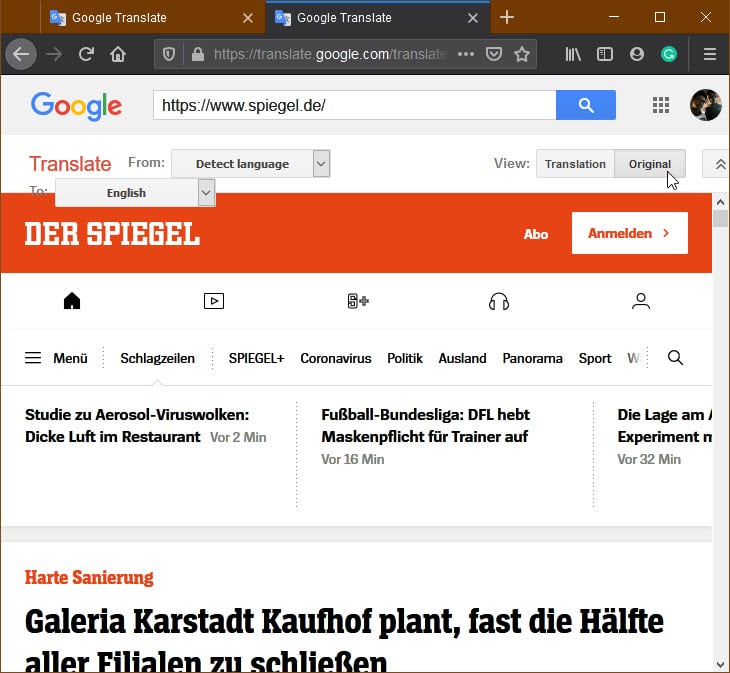730x673 pixels.
Task: Open the SPIEGEL+ section
Action: coord(256,358)
